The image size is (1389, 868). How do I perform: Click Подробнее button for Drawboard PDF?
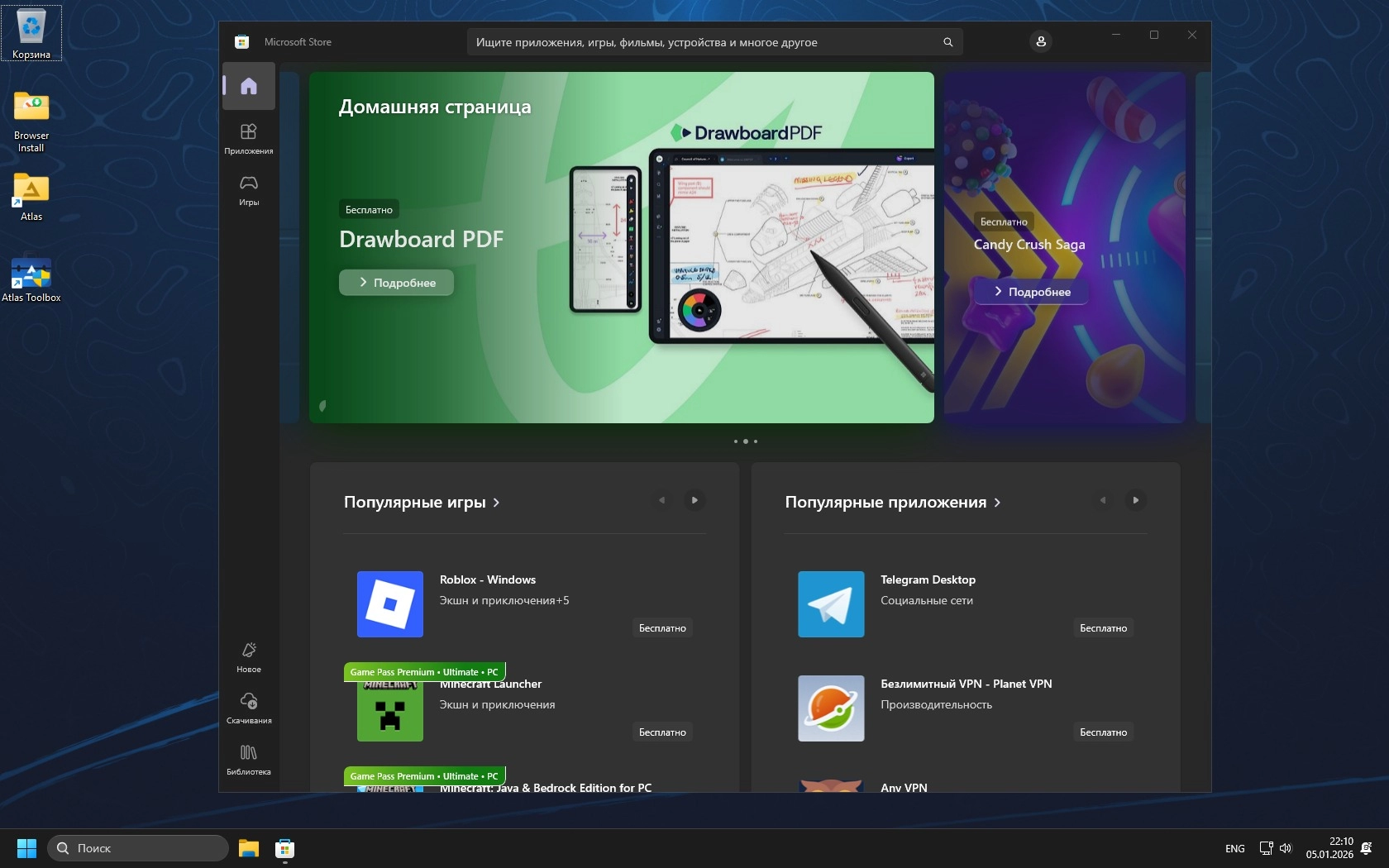tap(396, 283)
